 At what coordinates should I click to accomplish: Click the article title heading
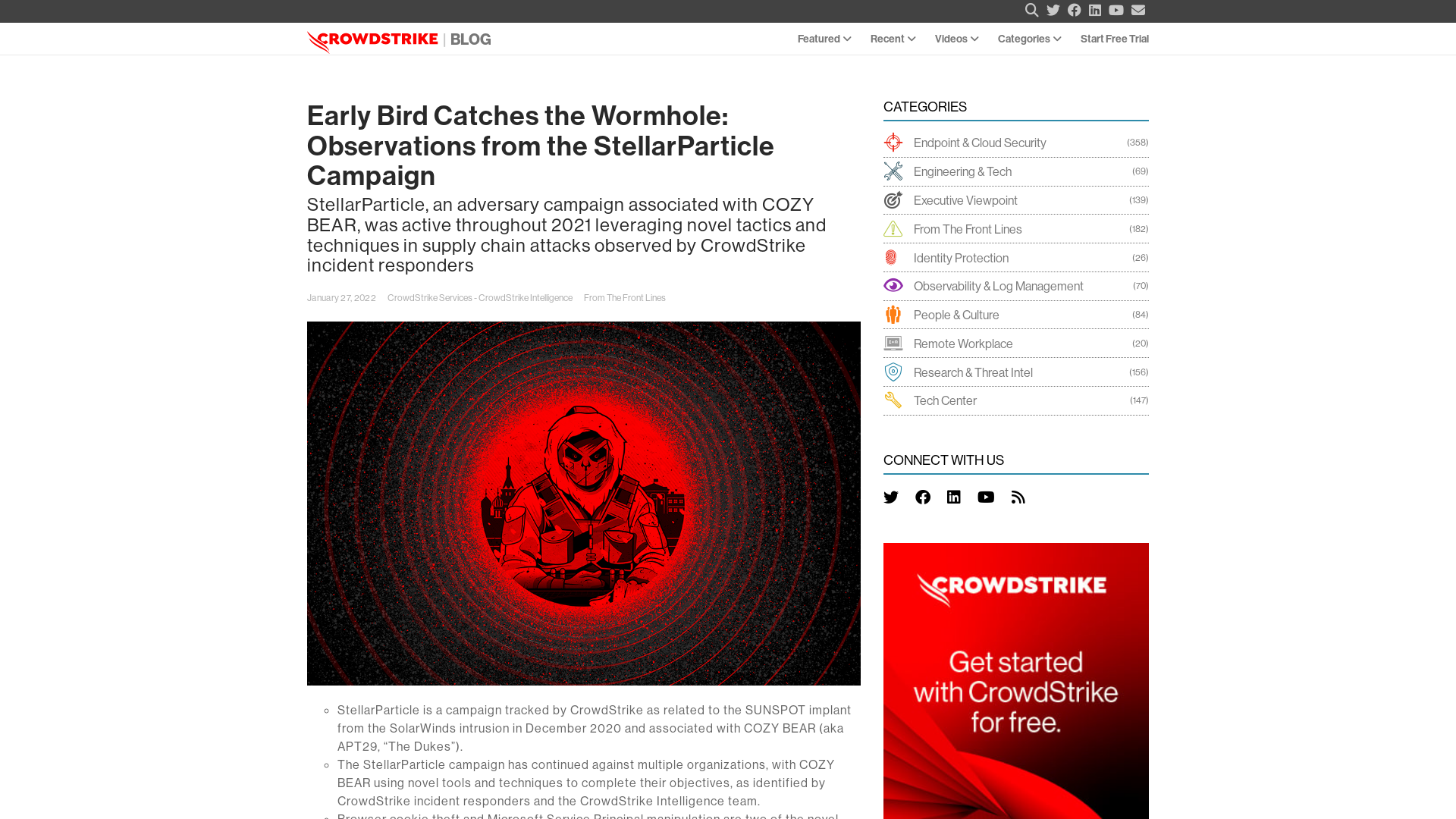[x=541, y=146]
